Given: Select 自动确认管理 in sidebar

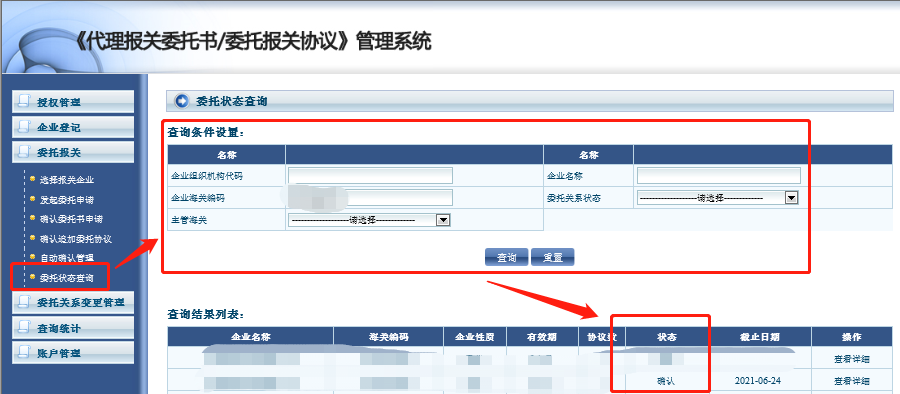Looking at the screenshot, I should [67, 257].
